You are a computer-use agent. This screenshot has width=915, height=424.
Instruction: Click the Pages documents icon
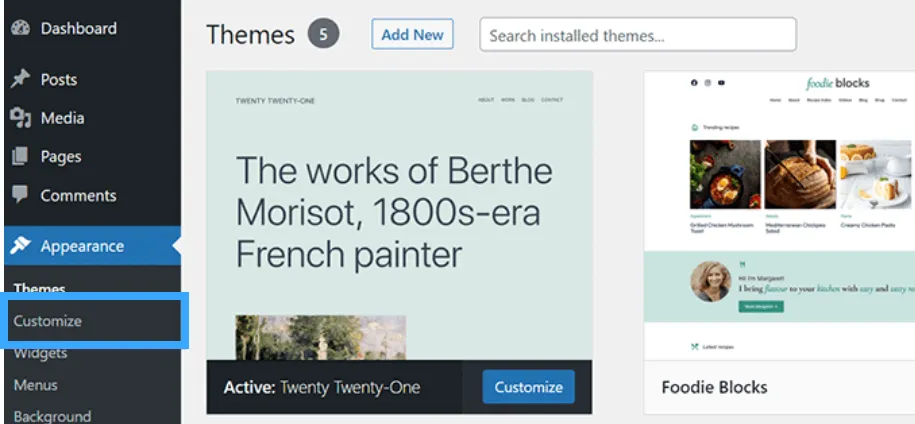point(20,156)
